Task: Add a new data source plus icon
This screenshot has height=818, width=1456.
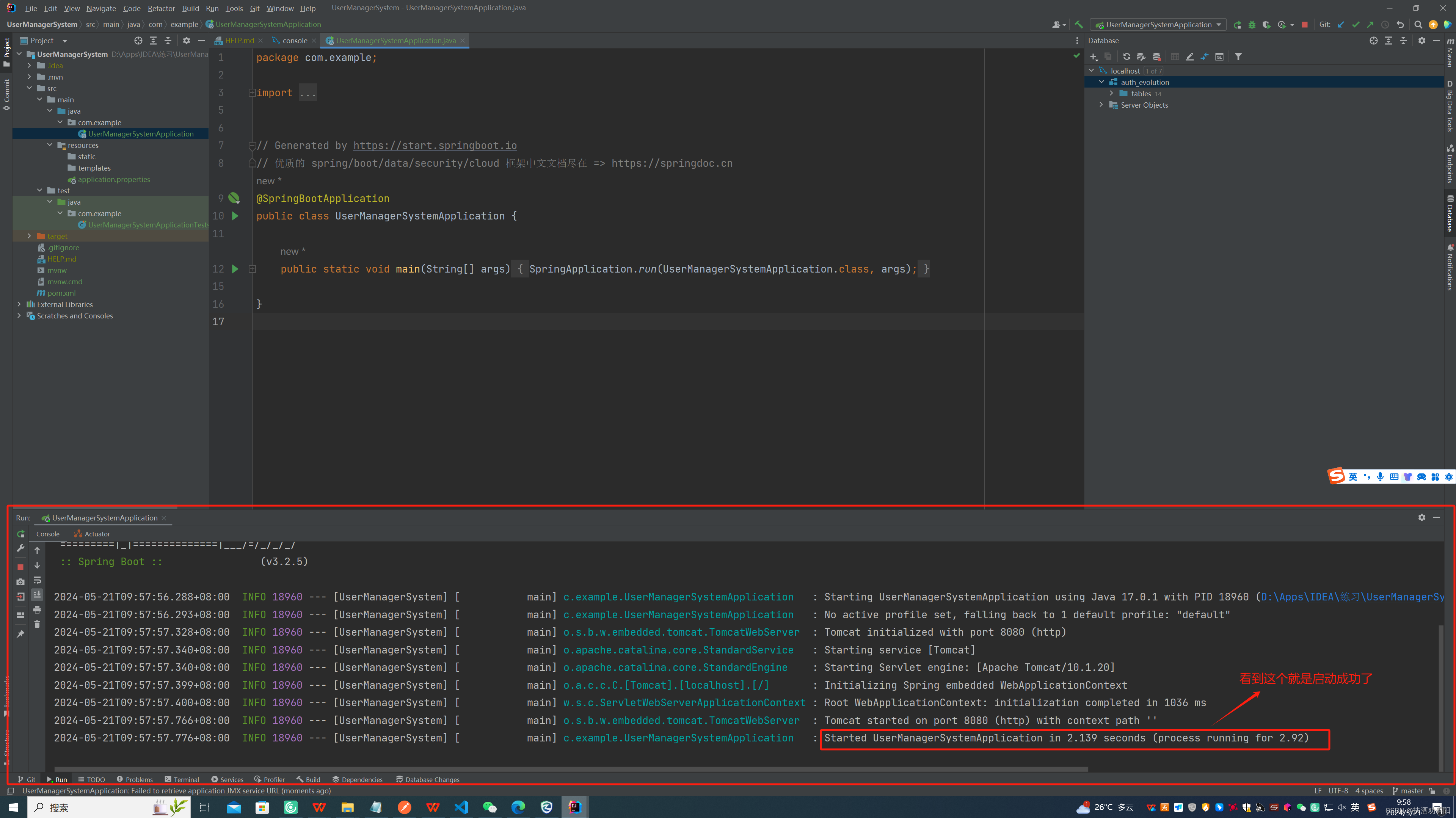Action: point(1094,56)
